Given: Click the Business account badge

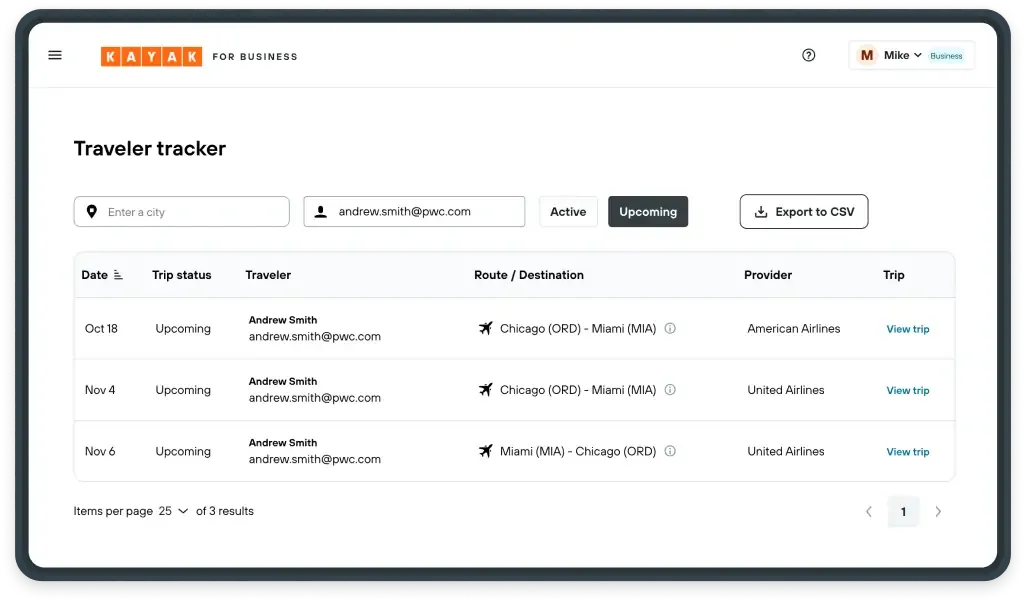Looking at the screenshot, I should click(x=946, y=56).
